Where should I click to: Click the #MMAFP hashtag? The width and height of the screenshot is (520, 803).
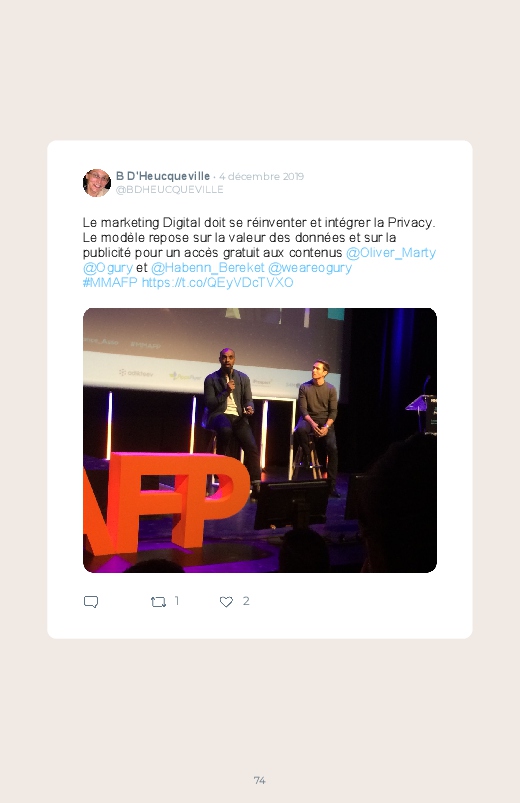click(x=110, y=283)
